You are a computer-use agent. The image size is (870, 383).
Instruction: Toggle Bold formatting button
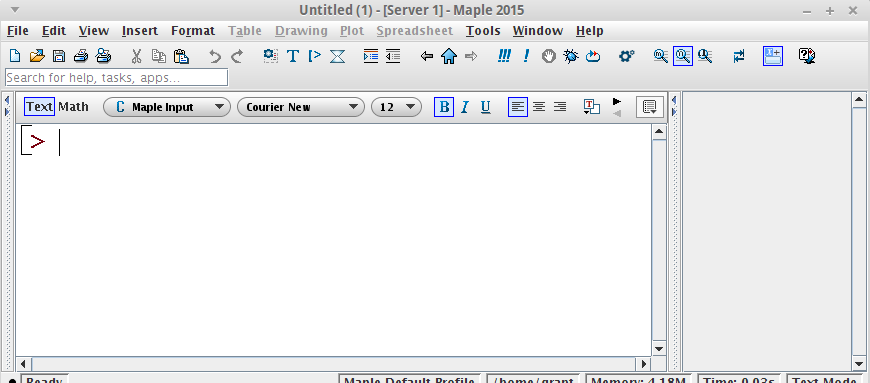444,107
